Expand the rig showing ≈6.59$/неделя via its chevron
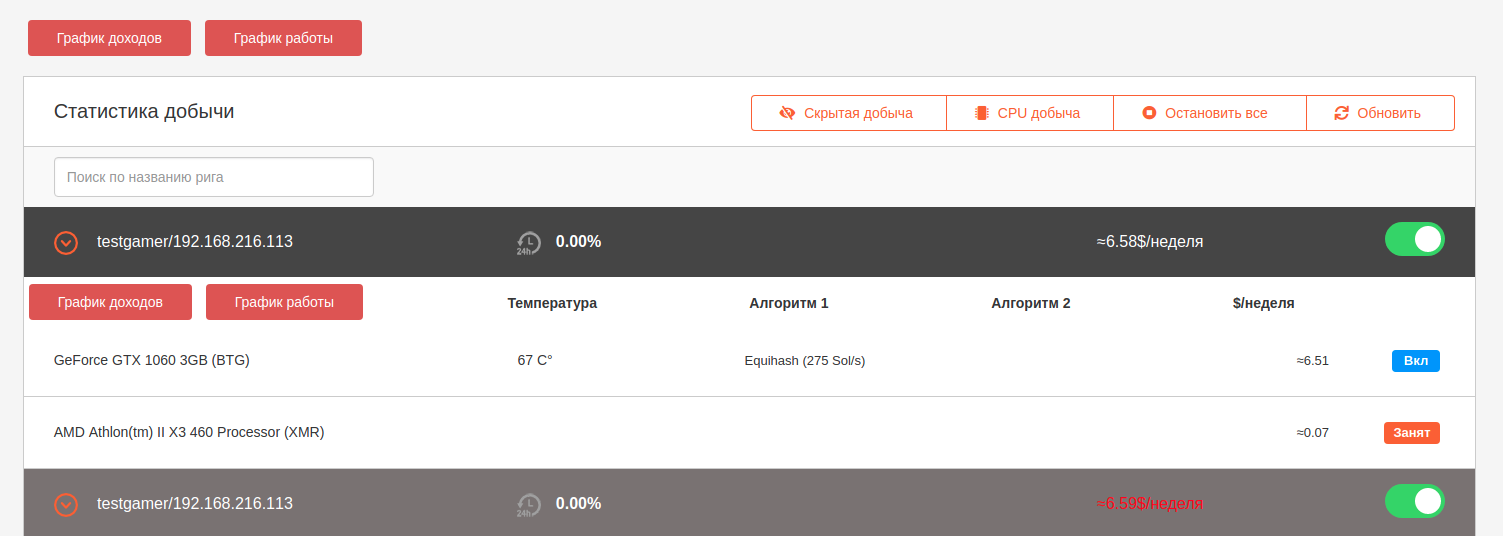The width and height of the screenshot is (1503, 536). [x=66, y=504]
